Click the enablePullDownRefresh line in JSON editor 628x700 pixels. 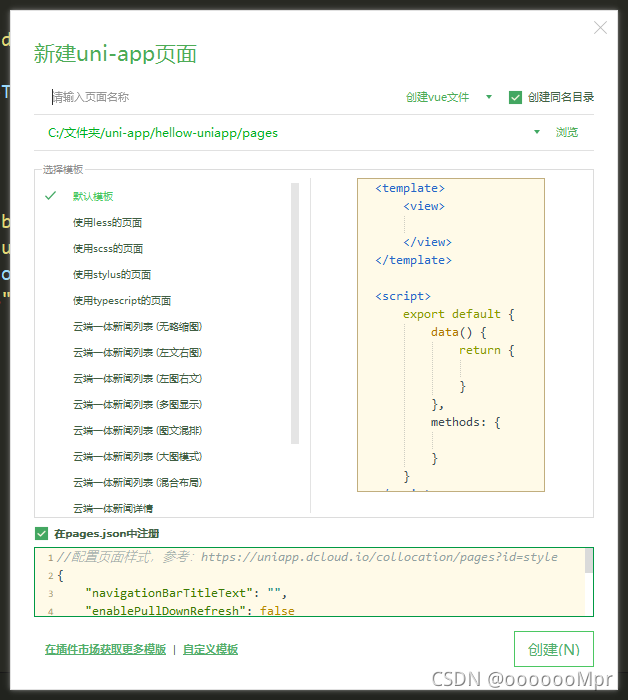(x=190, y=610)
